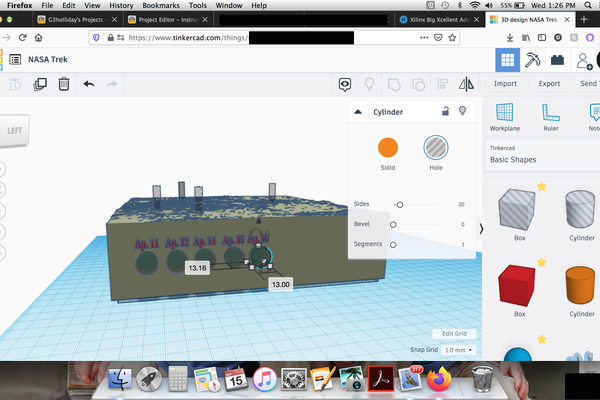600x400 pixels.
Task: Click the Import button
Action: coord(505,84)
